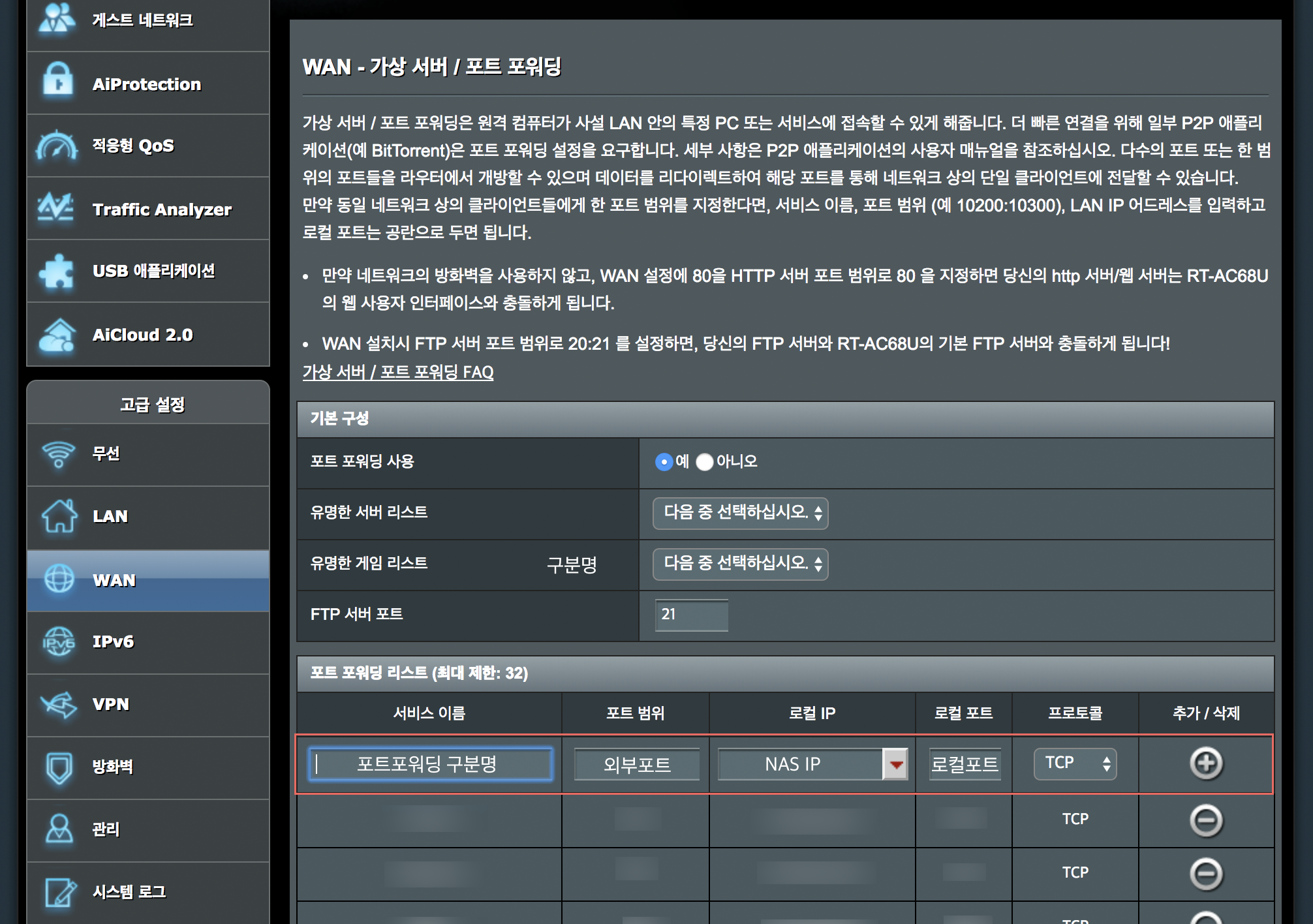The height and width of the screenshot is (924, 1313).
Task: Click the USB application puzzle icon
Action: tap(57, 271)
